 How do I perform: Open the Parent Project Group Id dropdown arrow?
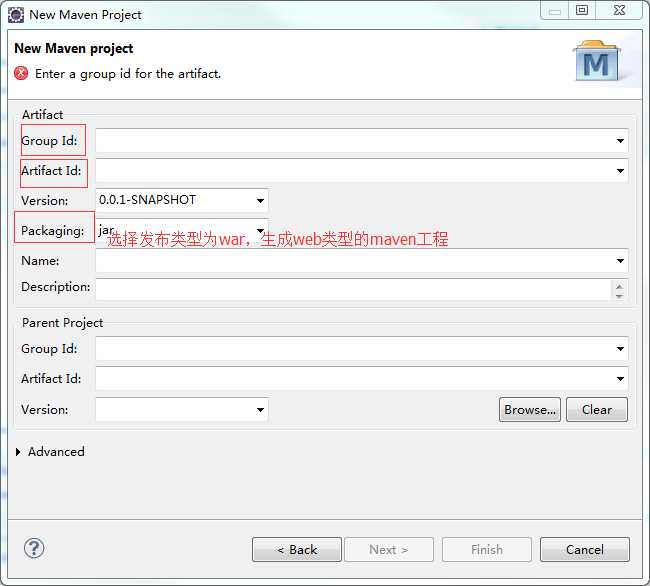tap(620, 349)
